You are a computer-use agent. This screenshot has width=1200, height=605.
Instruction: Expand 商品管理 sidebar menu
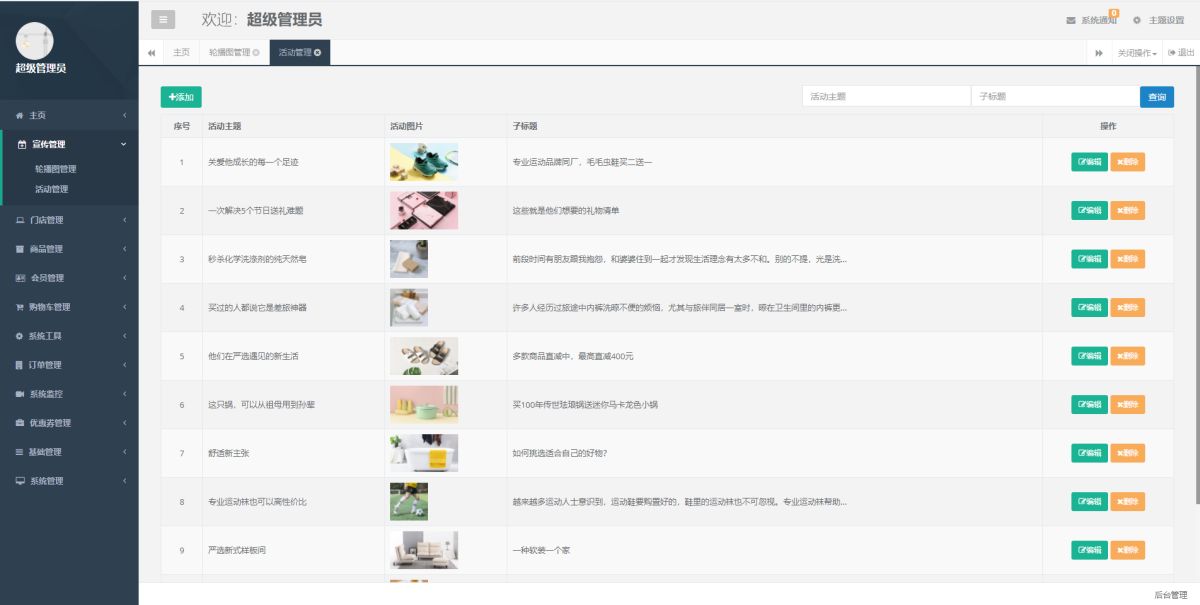pos(69,249)
